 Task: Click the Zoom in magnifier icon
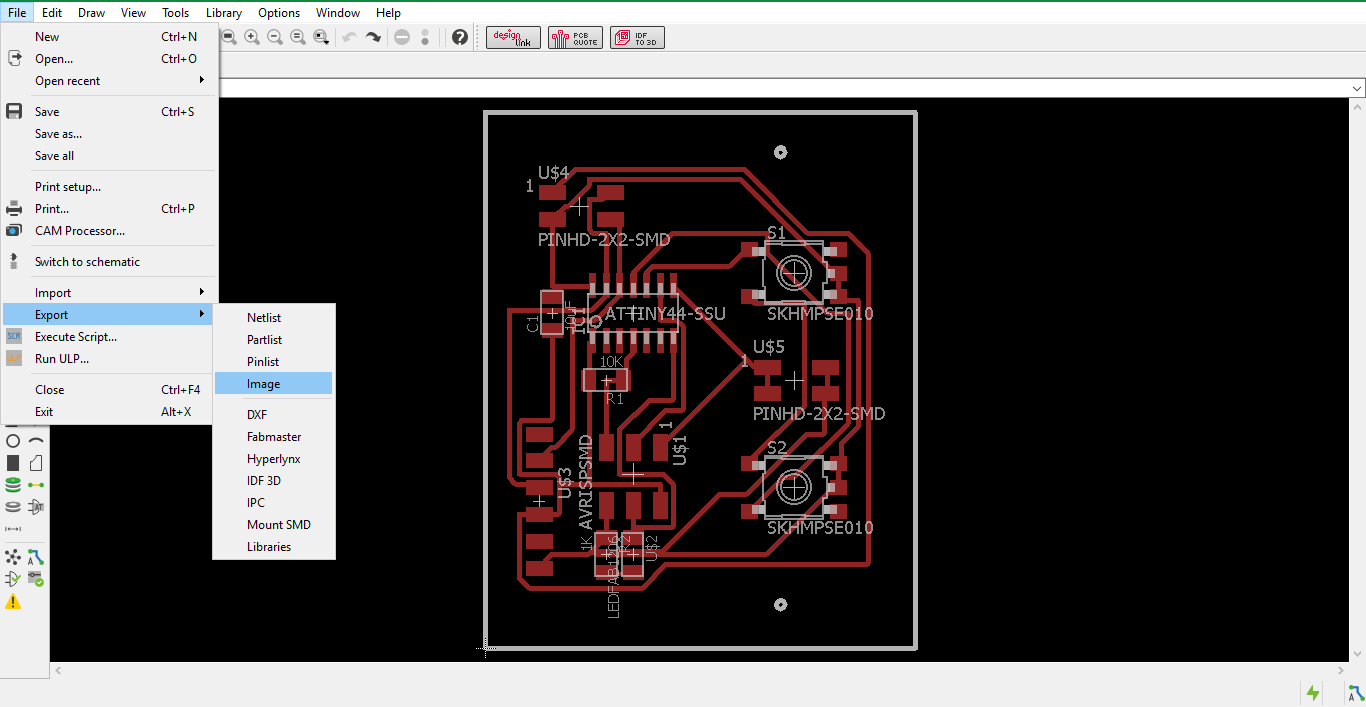[x=252, y=37]
